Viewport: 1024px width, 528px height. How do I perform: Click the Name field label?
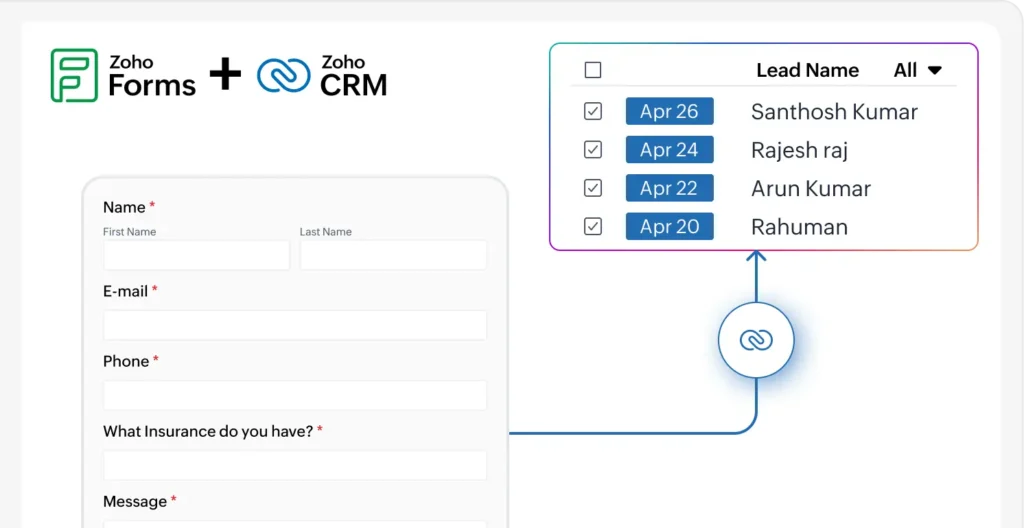point(124,207)
